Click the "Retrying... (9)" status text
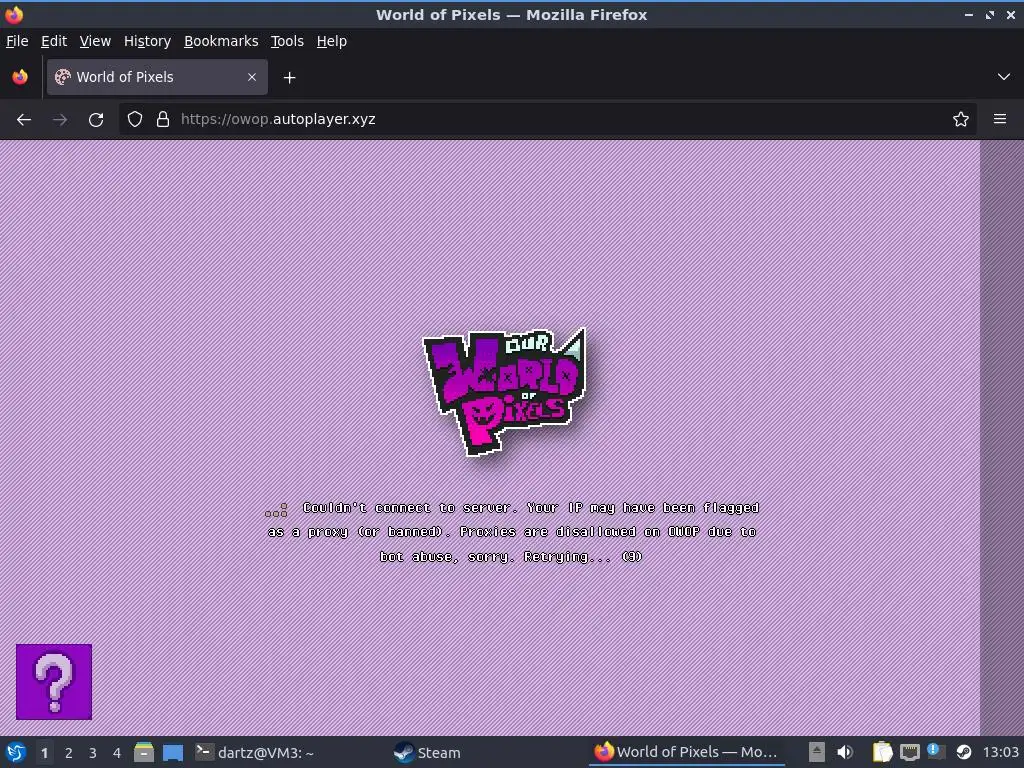This screenshot has width=1024, height=768. [x=583, y=556]
